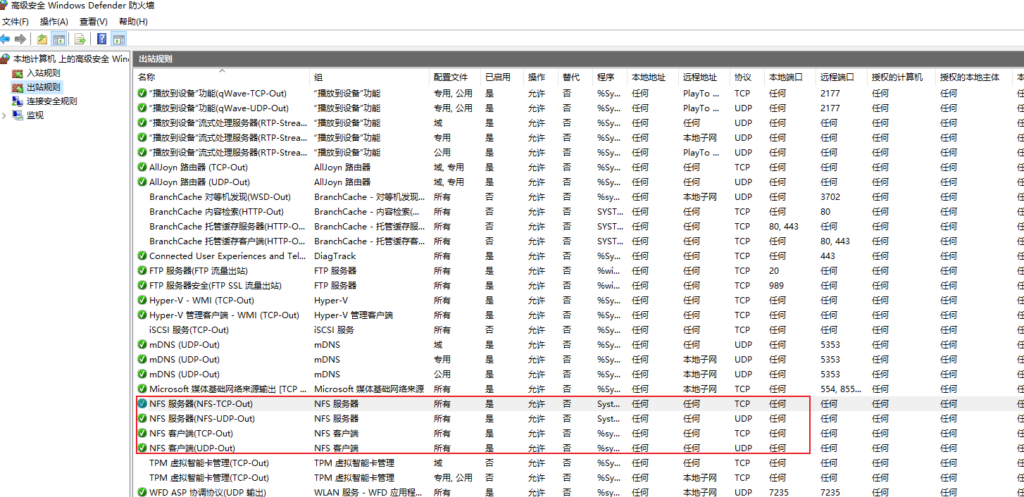
Task: Select 入站规则 in the left tree
Action: [43, 73]
